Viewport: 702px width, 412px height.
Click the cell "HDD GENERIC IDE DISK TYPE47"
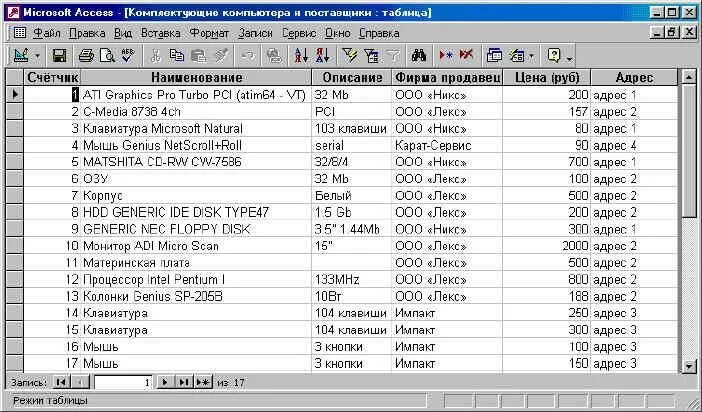coord(196,213)
